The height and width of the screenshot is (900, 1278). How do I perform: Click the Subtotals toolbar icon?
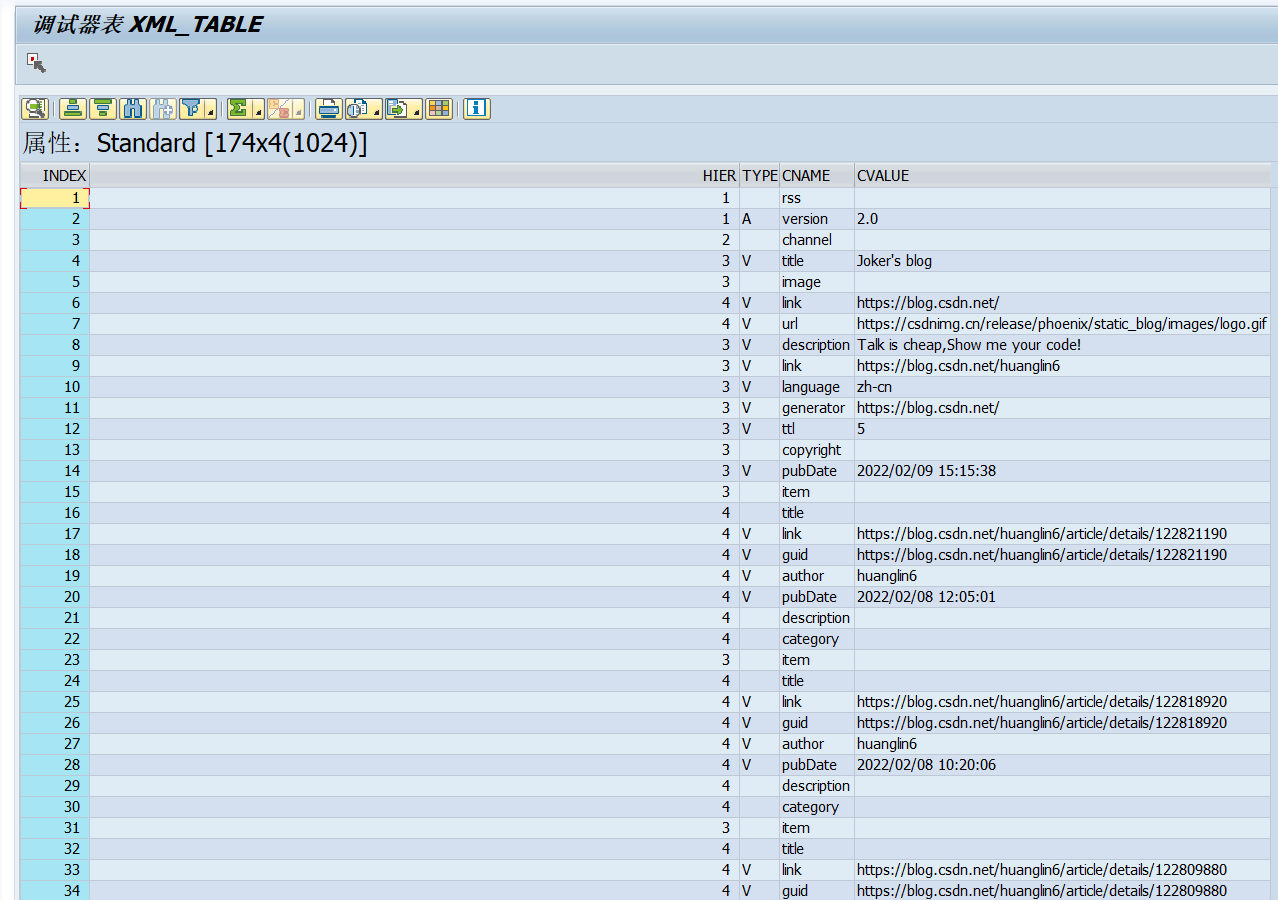pyautogui.click(x=279, y=108)
